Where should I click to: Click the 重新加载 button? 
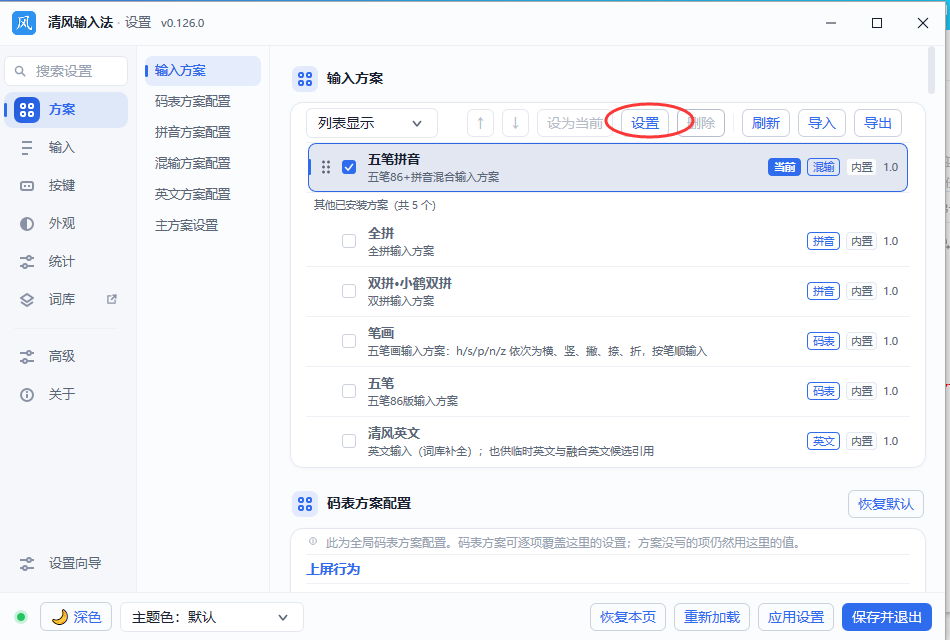[712, 617]
